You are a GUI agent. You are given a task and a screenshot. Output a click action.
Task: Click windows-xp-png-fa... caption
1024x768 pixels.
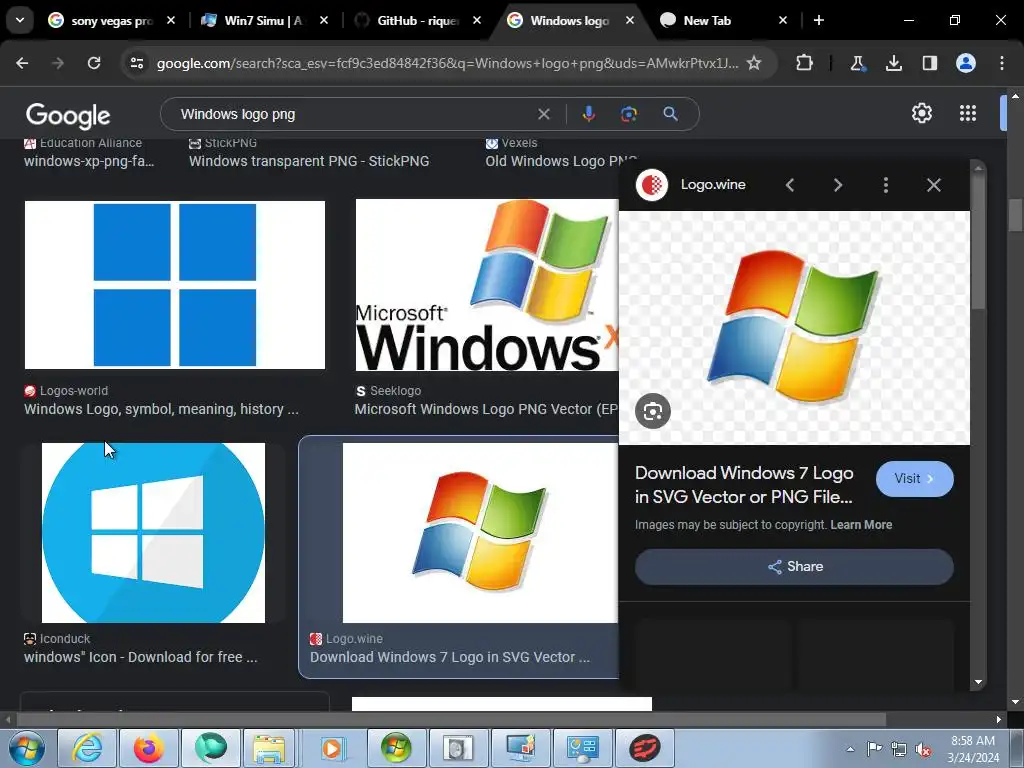(x=89, y=161)
